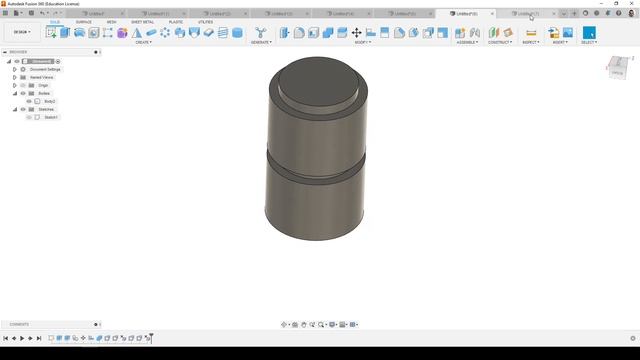This screenshot has width=640, height=360.
Task: Select Body2 in the browser
Action: point(49,101)
